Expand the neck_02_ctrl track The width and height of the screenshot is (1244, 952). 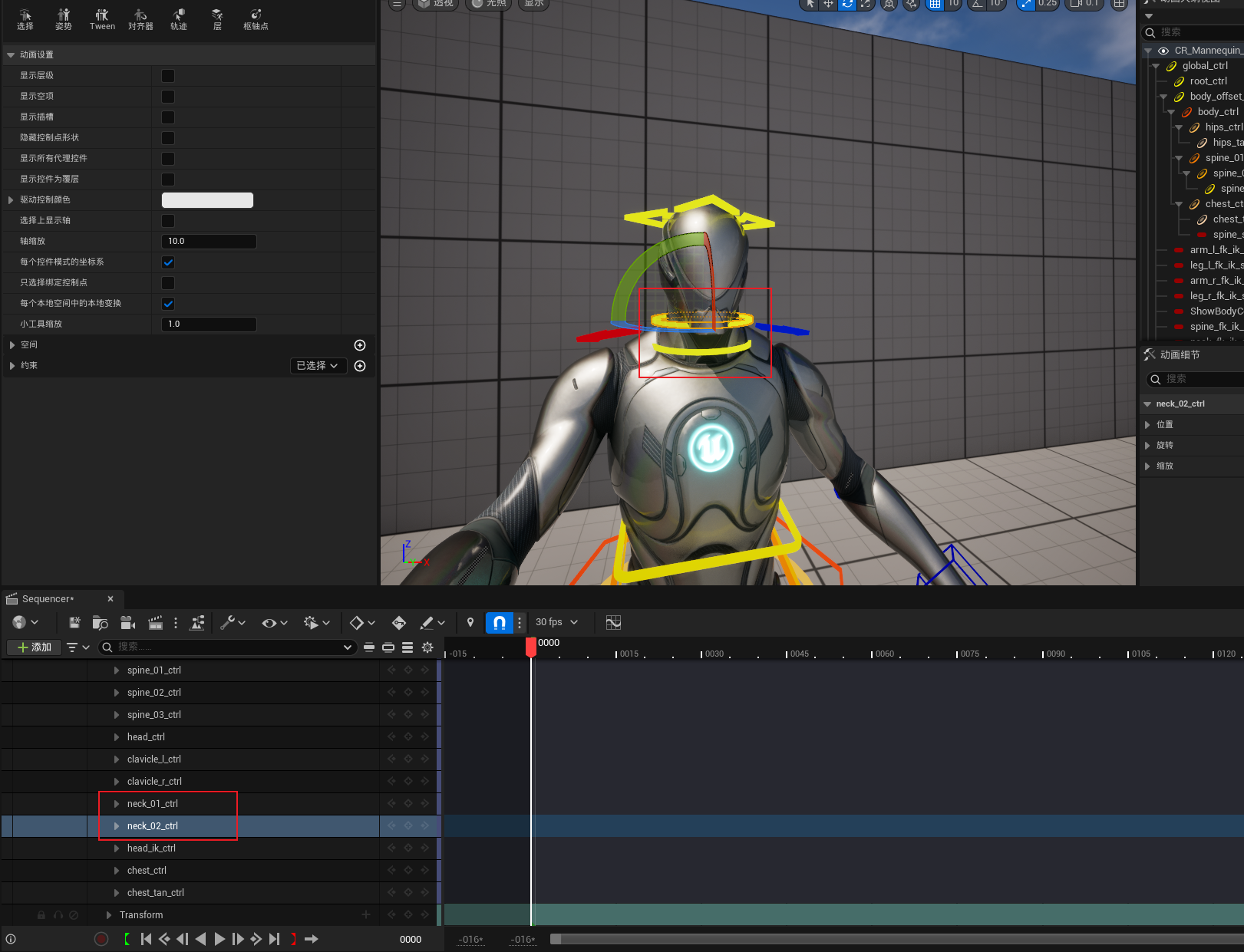tap(117, 826)
